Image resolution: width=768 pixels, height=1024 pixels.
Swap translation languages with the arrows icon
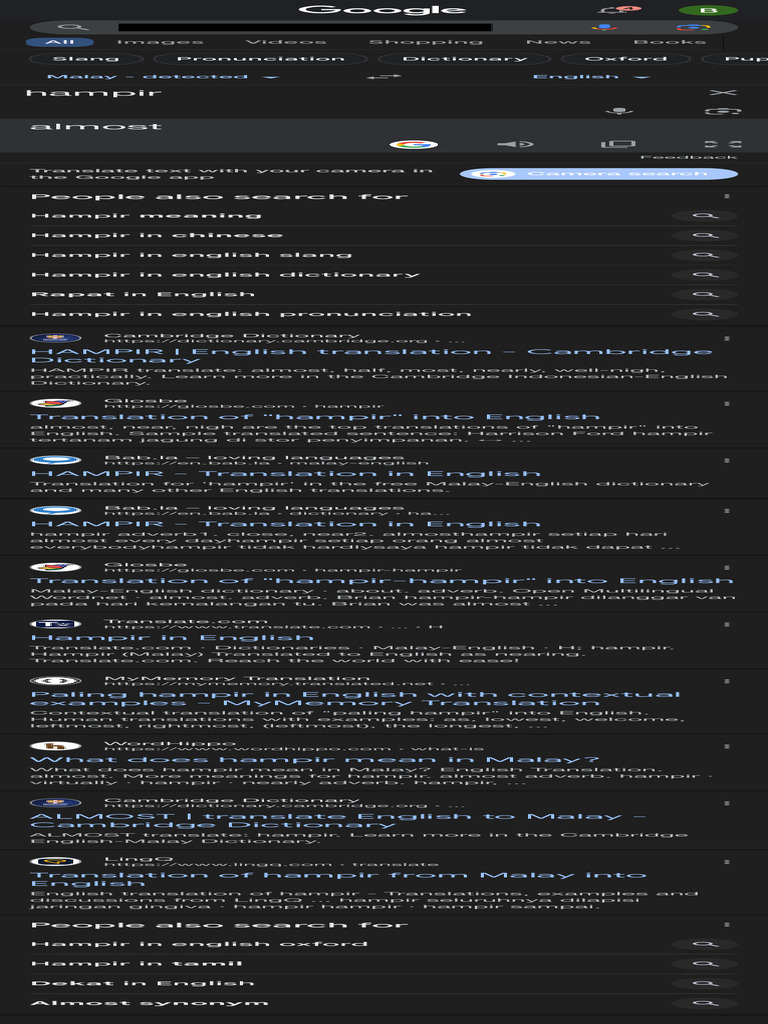[383, 77]
